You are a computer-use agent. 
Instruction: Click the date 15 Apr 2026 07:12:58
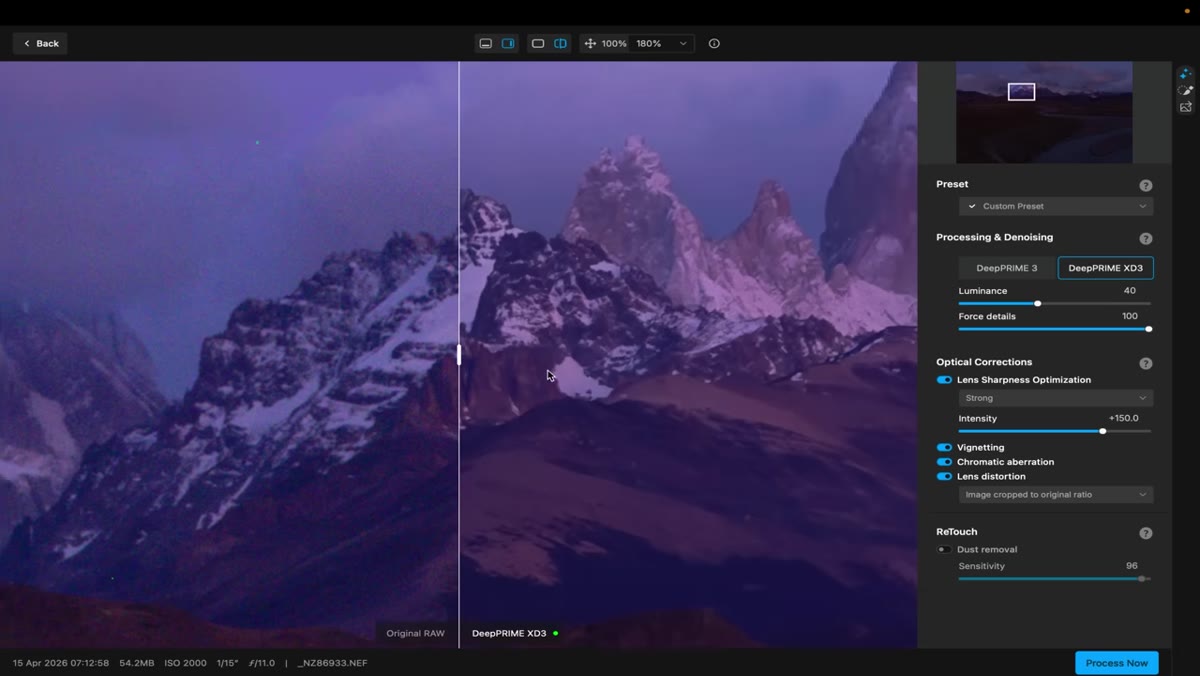tap(61, 663)
